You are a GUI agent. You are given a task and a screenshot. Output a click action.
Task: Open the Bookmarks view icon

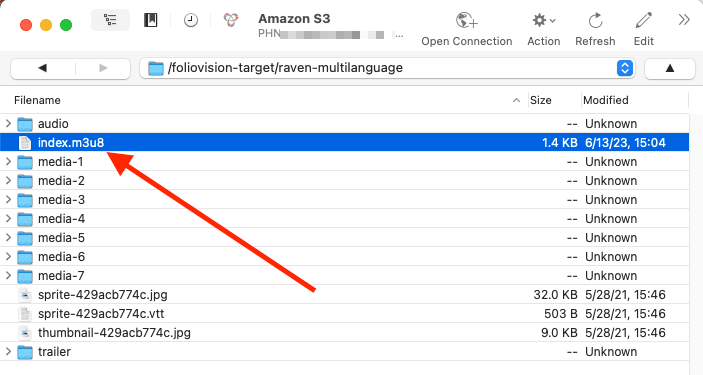(x=151, y=20)
